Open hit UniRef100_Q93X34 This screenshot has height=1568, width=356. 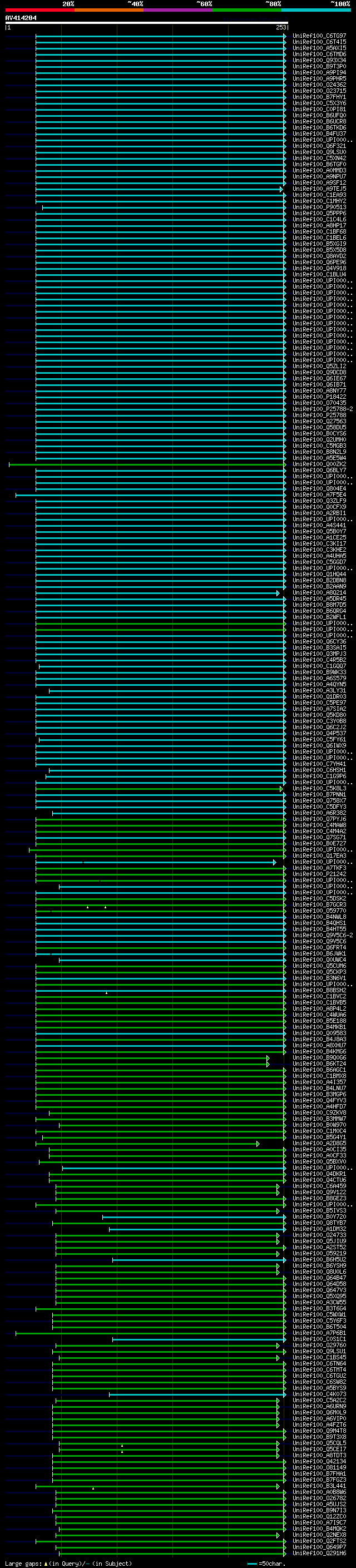(319, 60)
